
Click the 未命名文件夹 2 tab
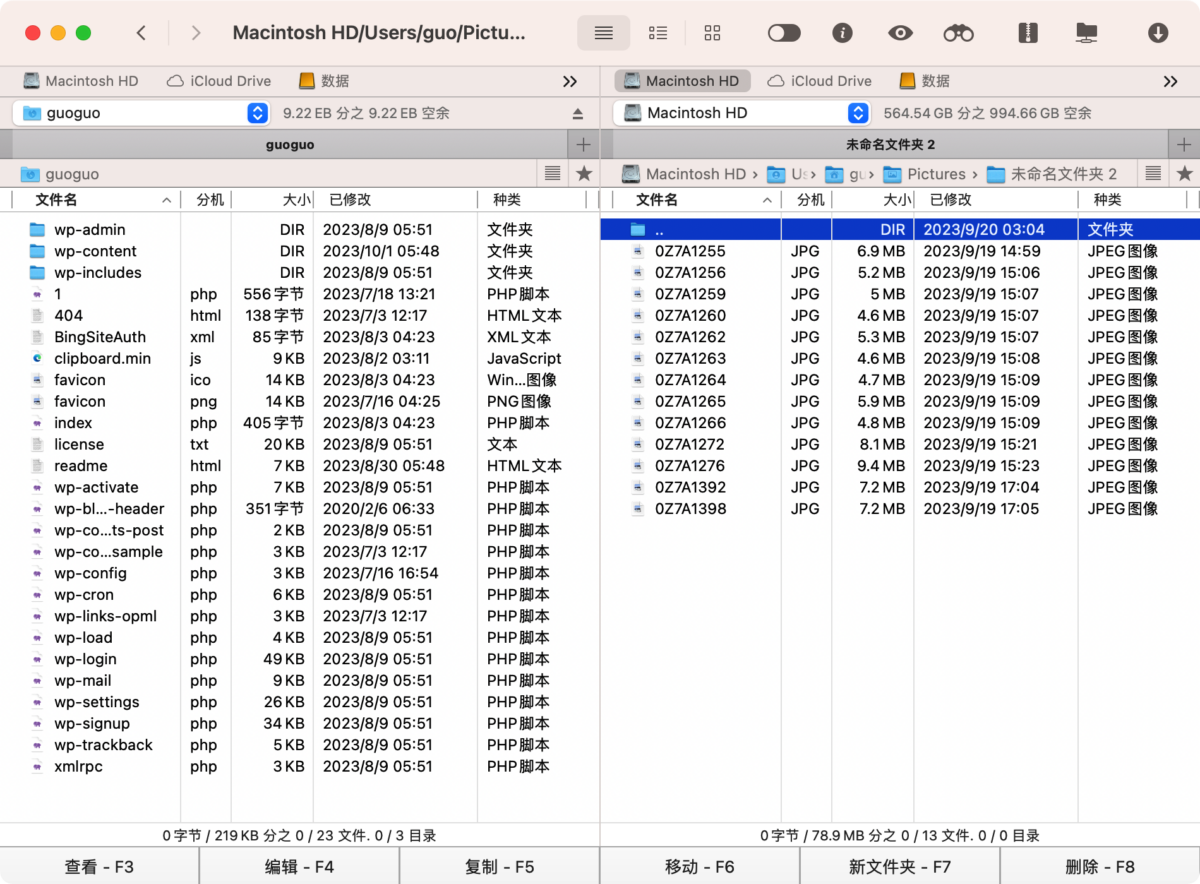point(891,145)
